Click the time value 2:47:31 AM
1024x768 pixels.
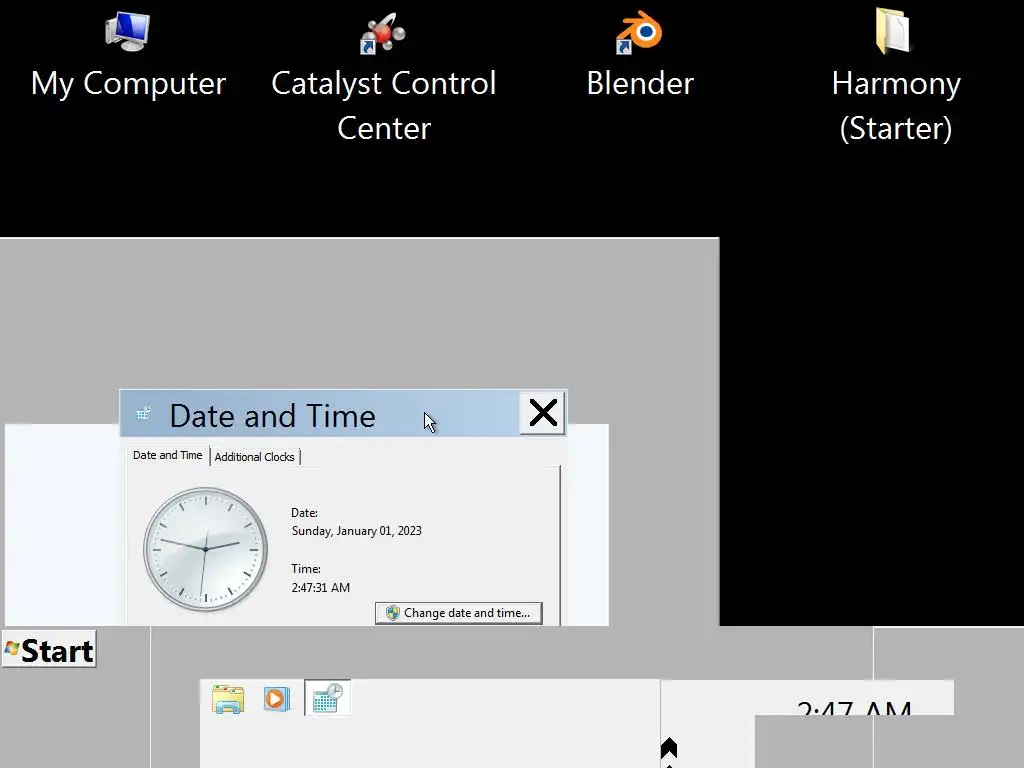click(321, 588)
